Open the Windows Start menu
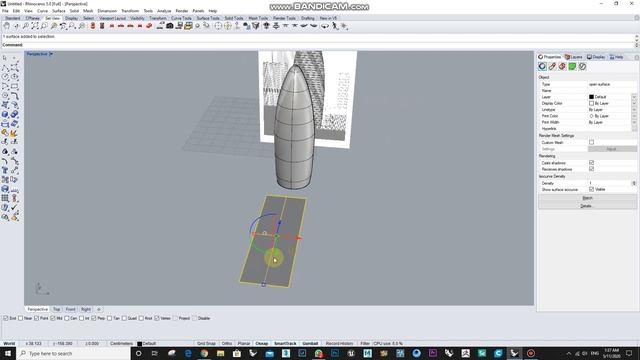Image resolution: width=640 pixels, height=360 pixels. tap(8, 353)
